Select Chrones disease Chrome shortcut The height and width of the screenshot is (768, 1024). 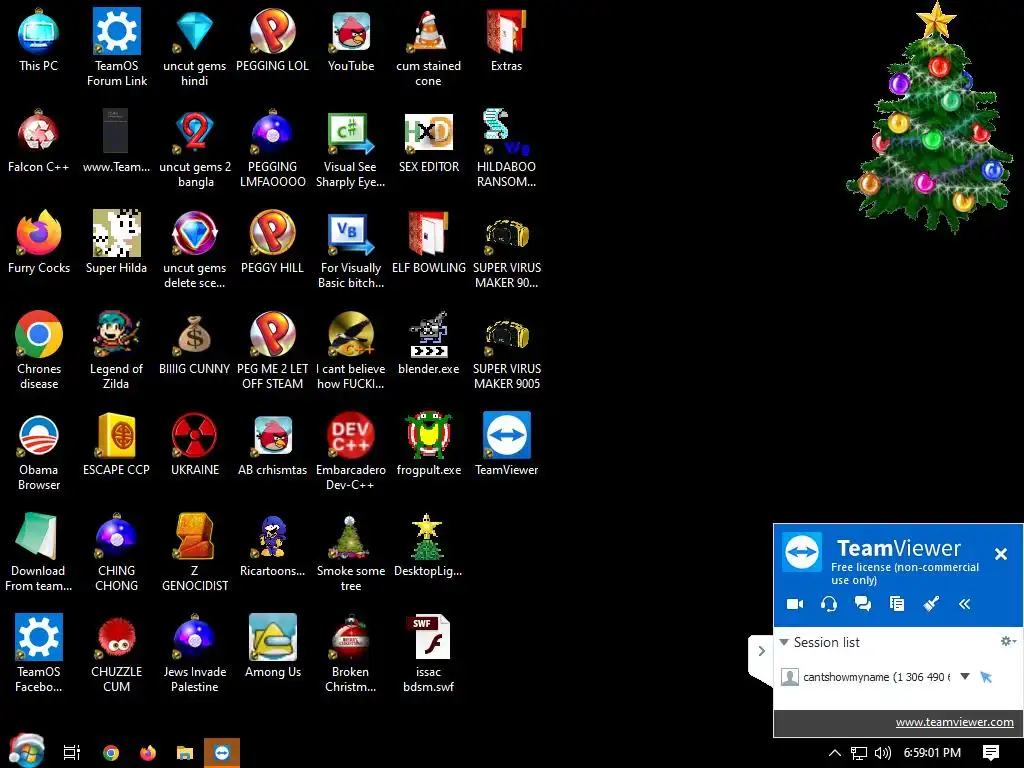click(x=39, y=350)
